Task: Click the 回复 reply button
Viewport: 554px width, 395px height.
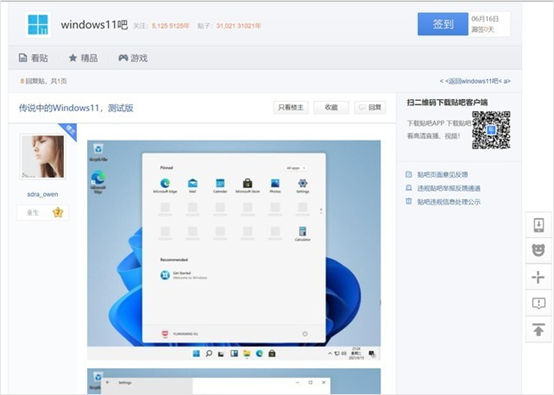Action: coord(370,107)
